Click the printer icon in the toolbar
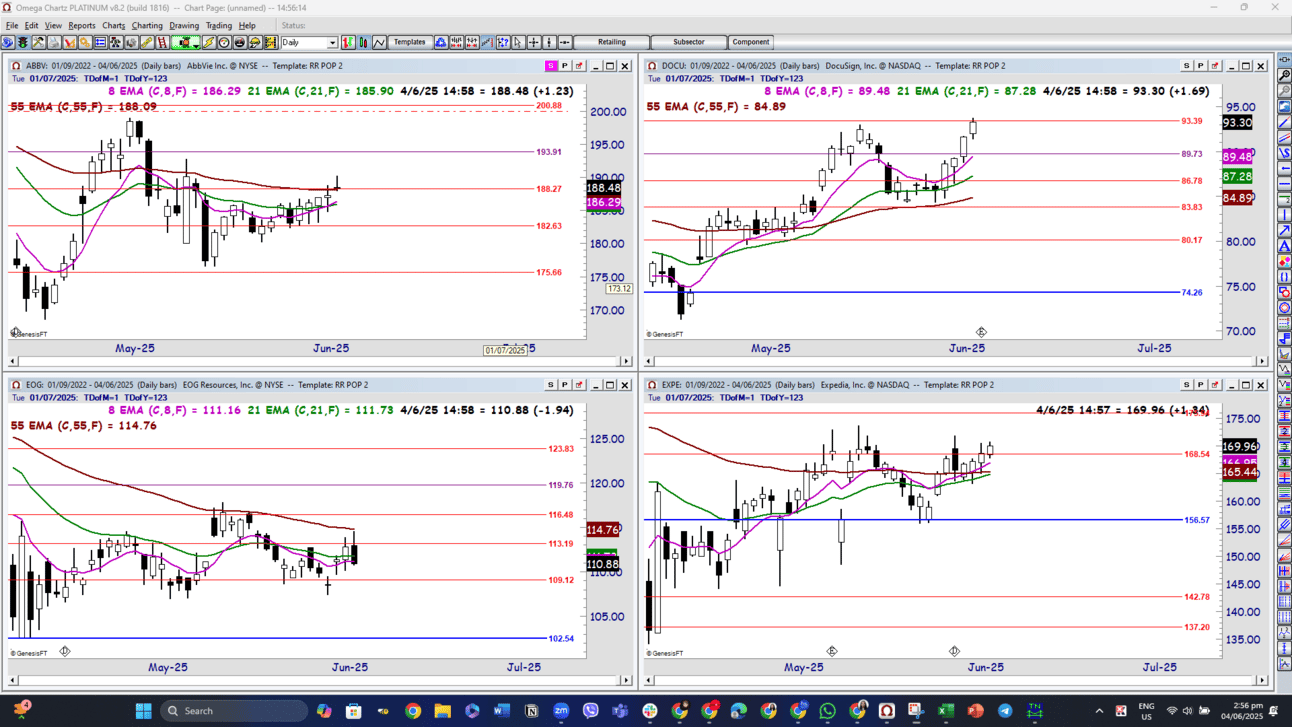 click(54, 42)
